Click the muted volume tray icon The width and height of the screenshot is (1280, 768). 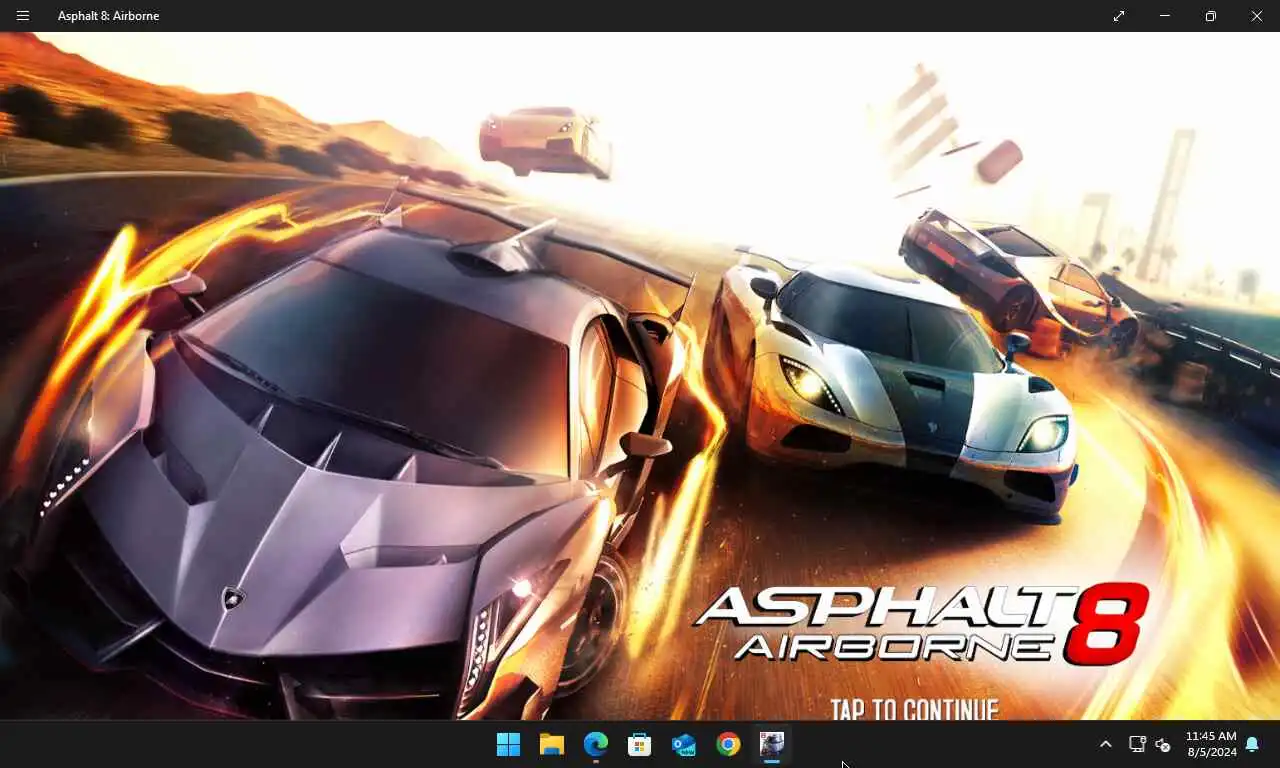(1163, 744)
